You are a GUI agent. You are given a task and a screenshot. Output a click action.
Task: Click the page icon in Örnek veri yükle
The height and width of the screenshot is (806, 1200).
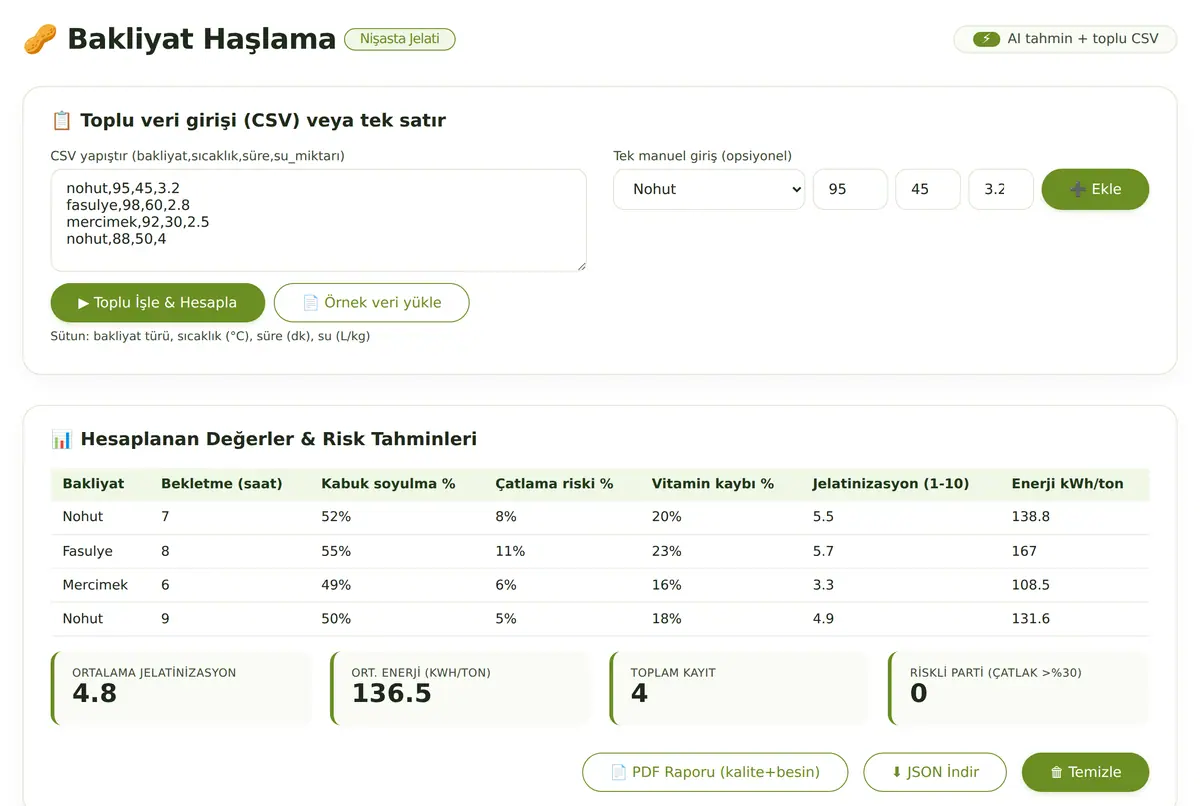pyautogui.click(x=311, y=302)
